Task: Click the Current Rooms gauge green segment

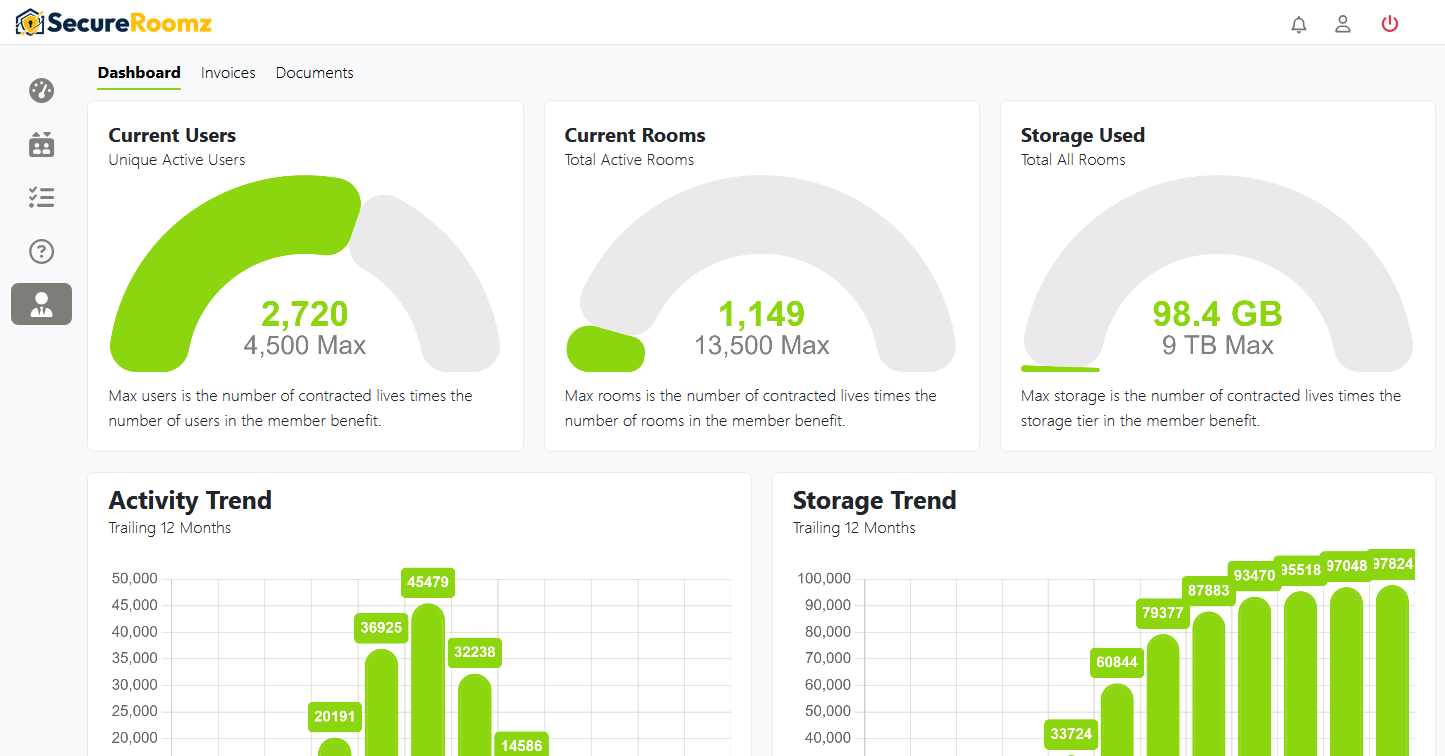Action: coord(605,349)
